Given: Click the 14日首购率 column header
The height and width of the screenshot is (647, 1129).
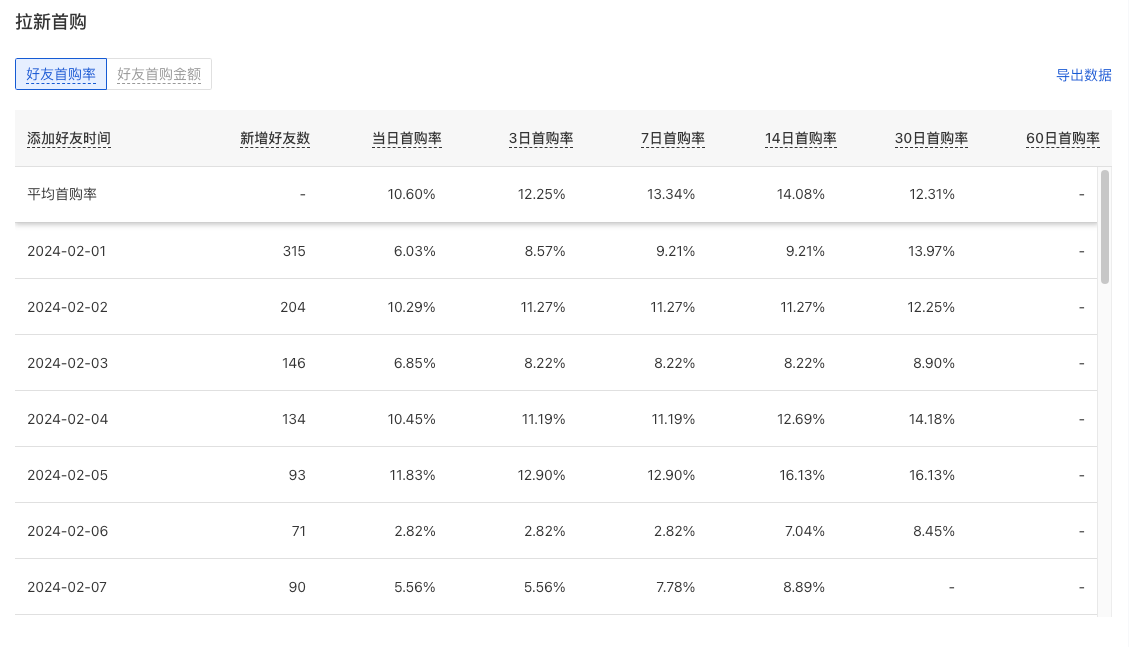Looking at the screenshot, I should tap(801, 138).
